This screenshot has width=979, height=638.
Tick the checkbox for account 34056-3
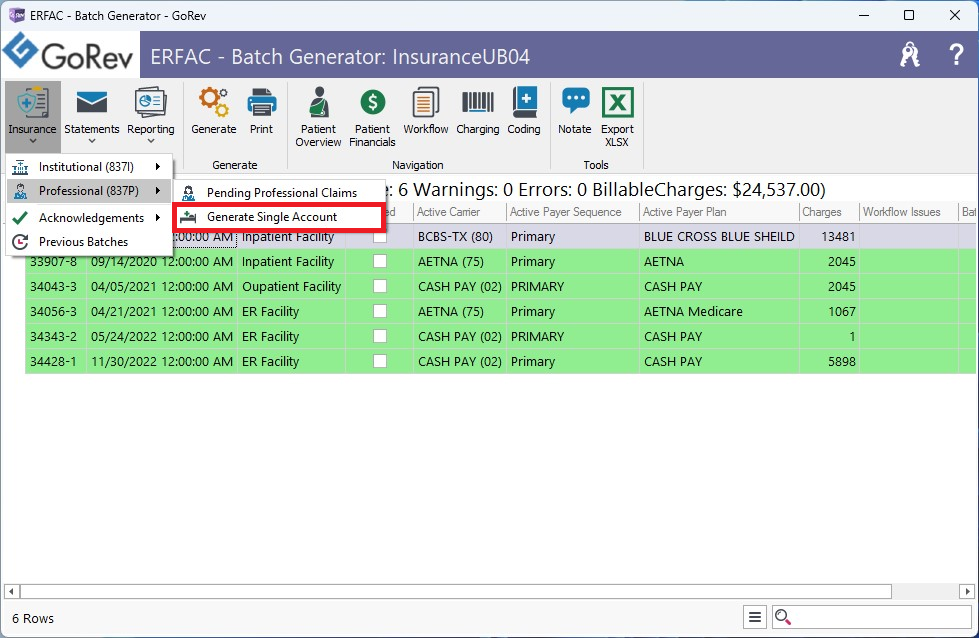point(380,312)
